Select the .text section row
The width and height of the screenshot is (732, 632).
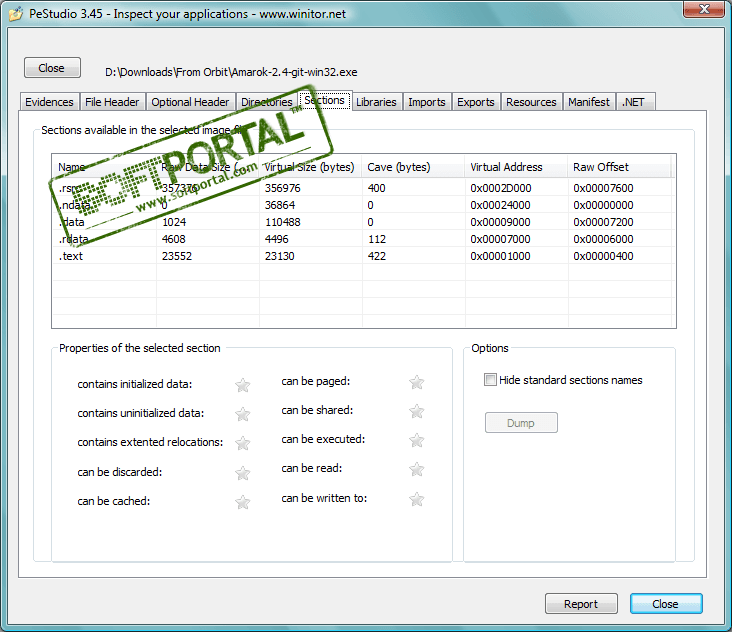[362, 256]
